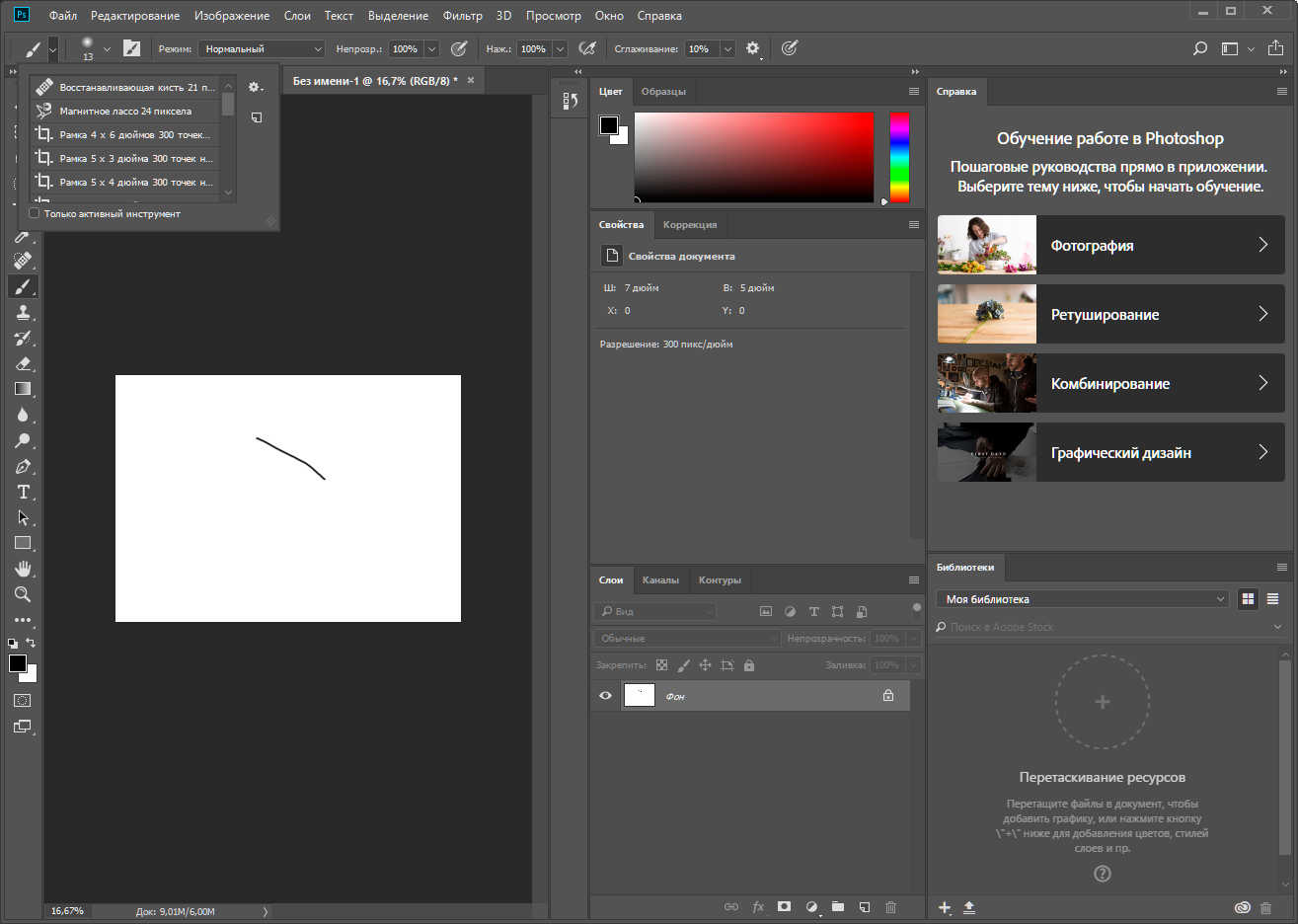Enable Только активный инструмент checkbox

click(35, 213)
